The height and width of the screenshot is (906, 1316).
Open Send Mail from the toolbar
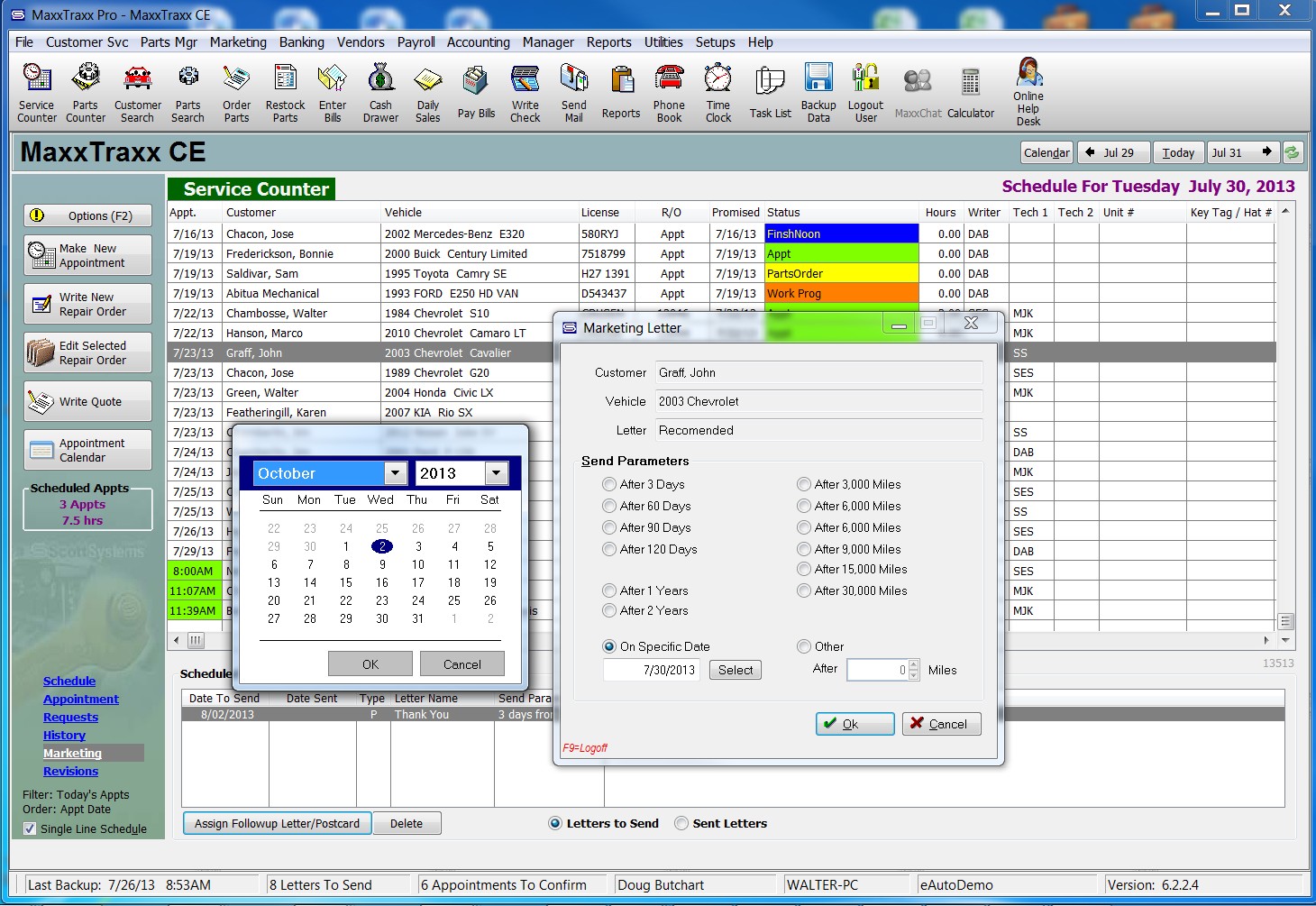point(574,92)
